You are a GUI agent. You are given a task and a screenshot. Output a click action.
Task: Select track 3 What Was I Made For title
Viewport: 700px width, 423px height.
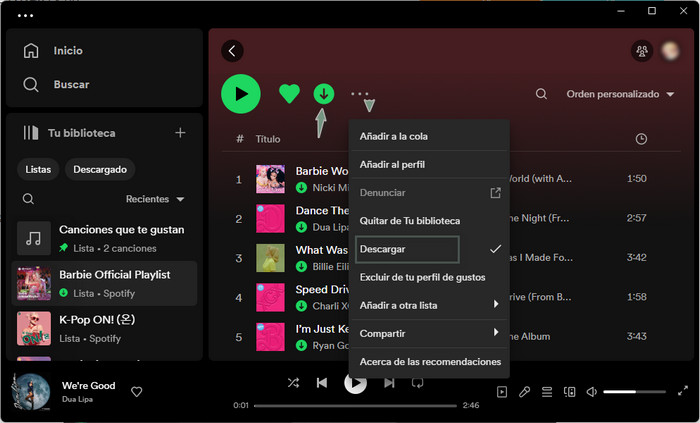(321, 250)
